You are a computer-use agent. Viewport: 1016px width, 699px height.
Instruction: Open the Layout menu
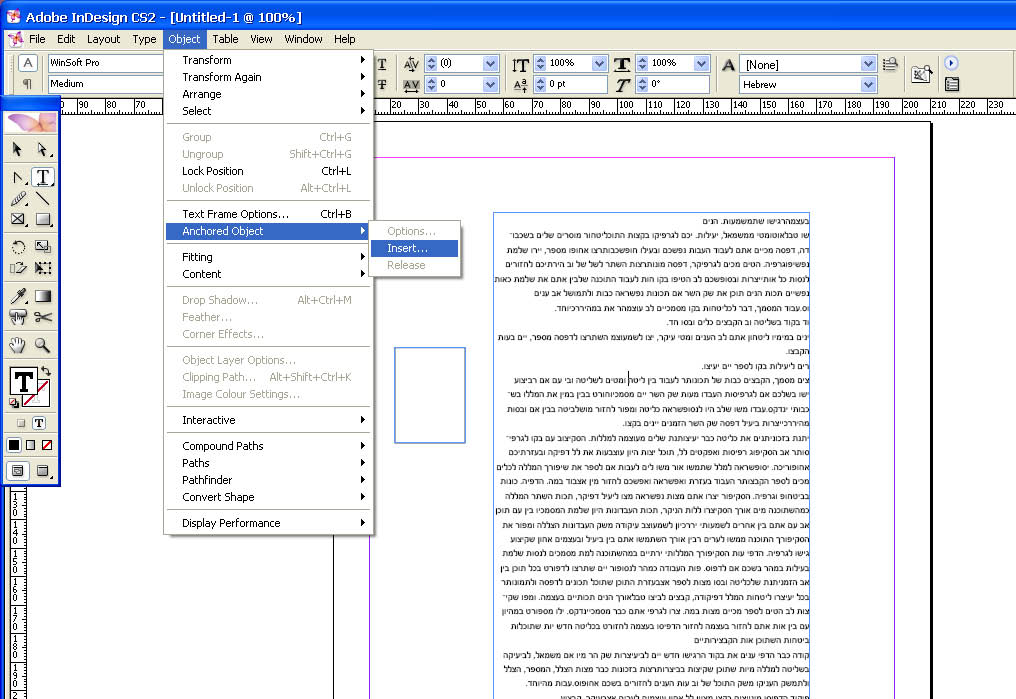(104, 39)
